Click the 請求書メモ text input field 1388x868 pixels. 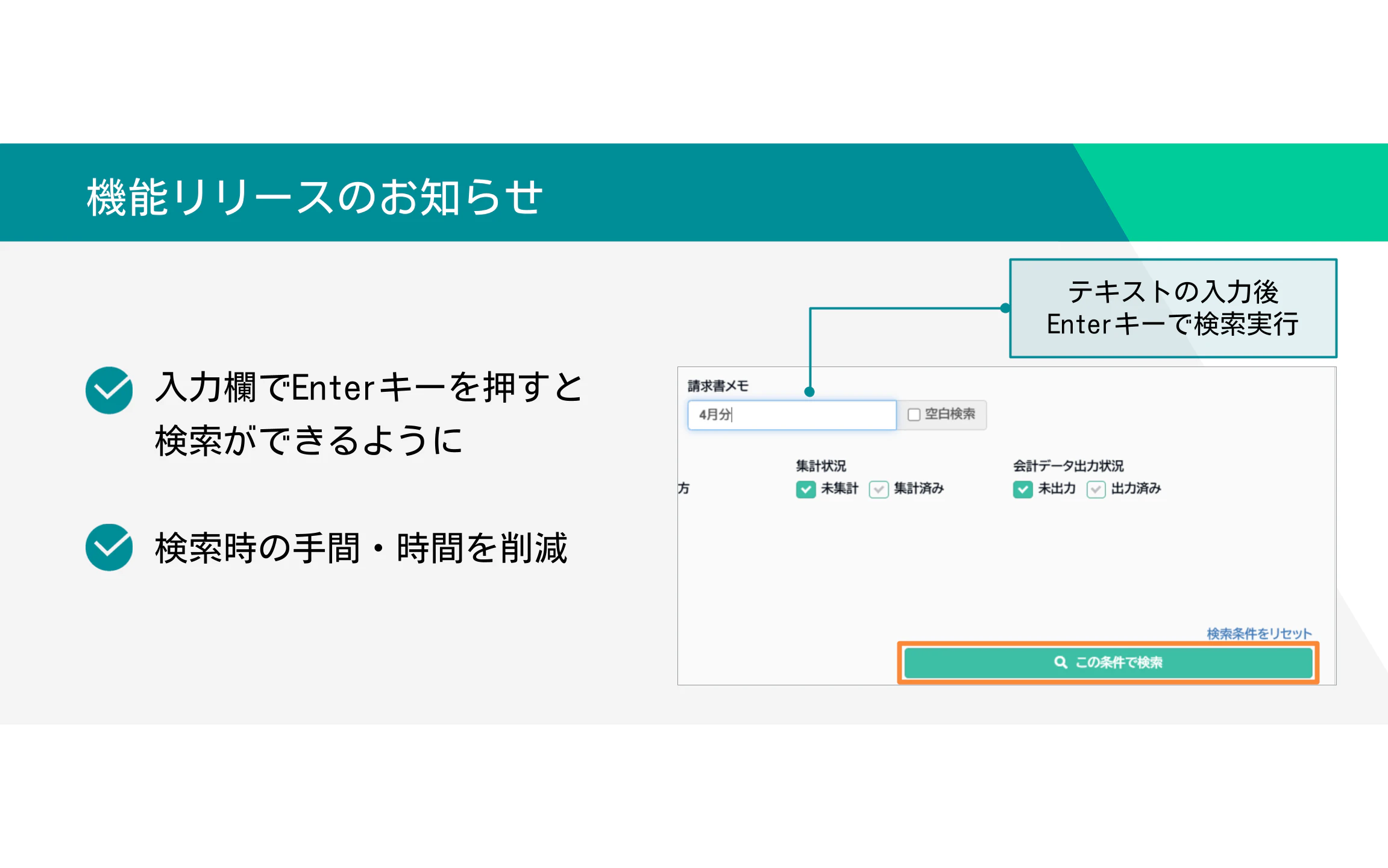point(791,415)
